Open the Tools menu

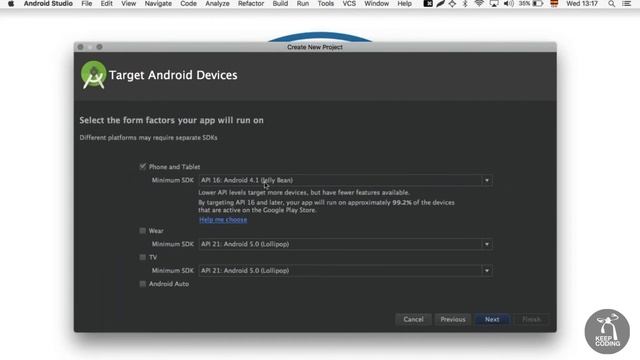(x=326, y=4)
